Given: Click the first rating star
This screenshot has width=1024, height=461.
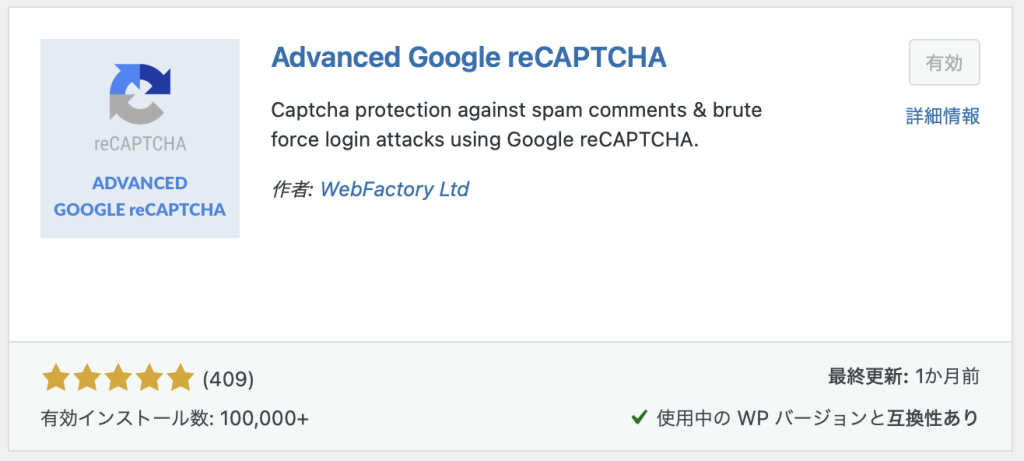Looking at the screenshot, I should 56,378.
